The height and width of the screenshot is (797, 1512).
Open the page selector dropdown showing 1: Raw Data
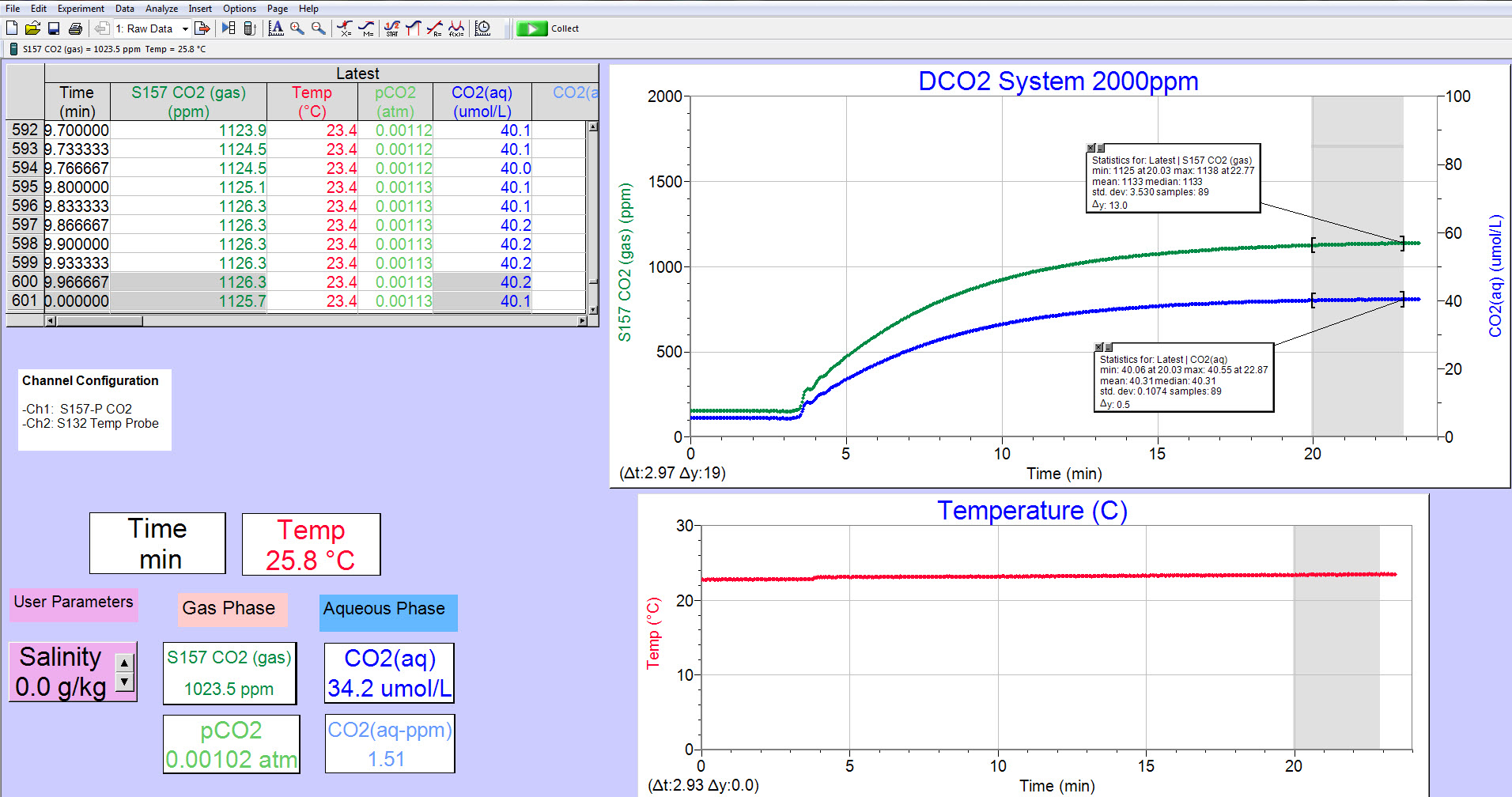183,28
